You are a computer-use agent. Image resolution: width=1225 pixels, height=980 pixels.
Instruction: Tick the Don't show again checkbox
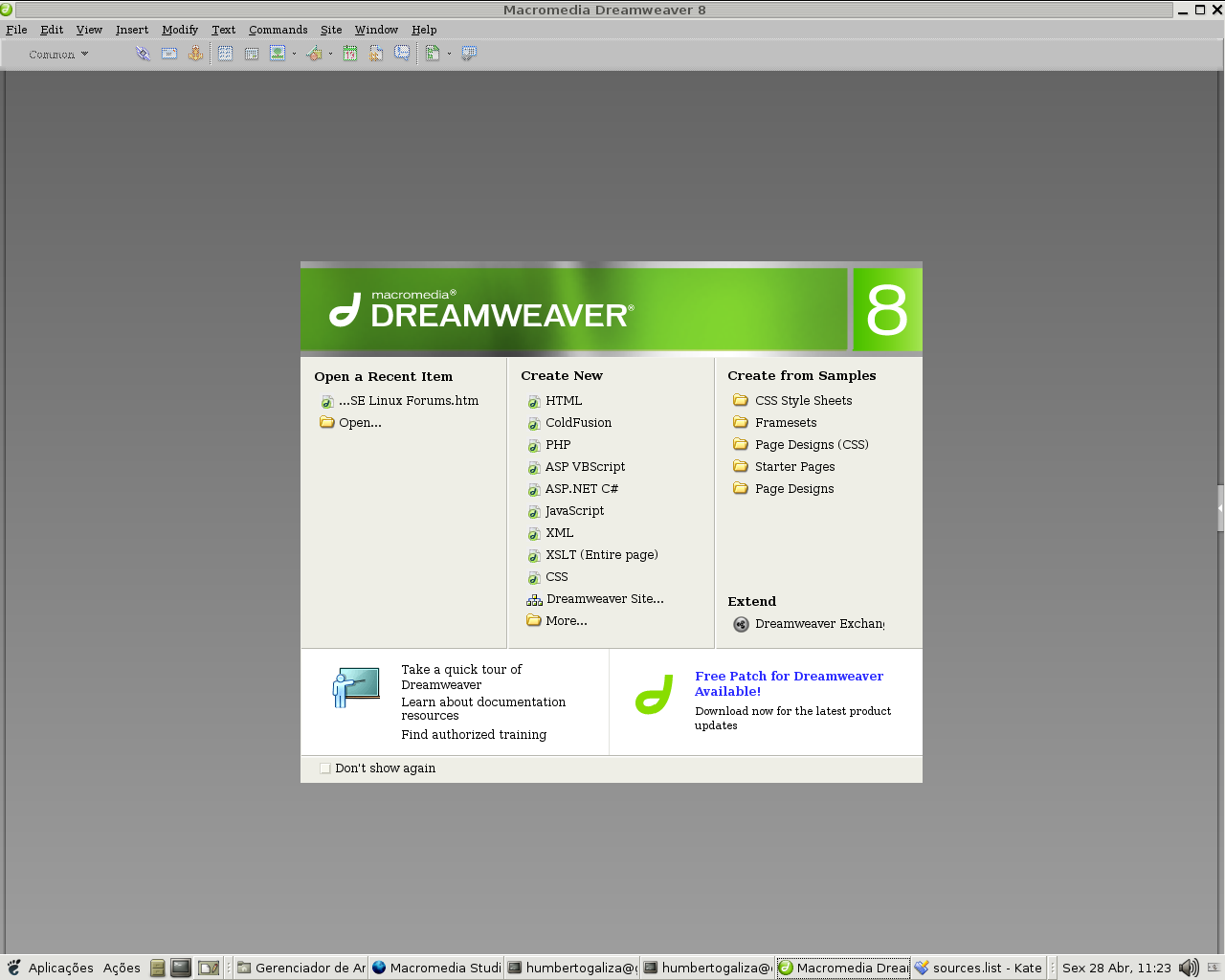click(325, 768)
